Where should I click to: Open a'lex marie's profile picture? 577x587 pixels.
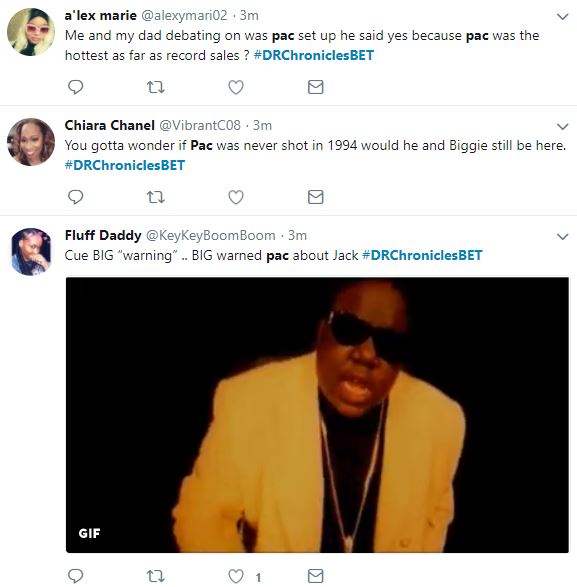coord(31,32)
